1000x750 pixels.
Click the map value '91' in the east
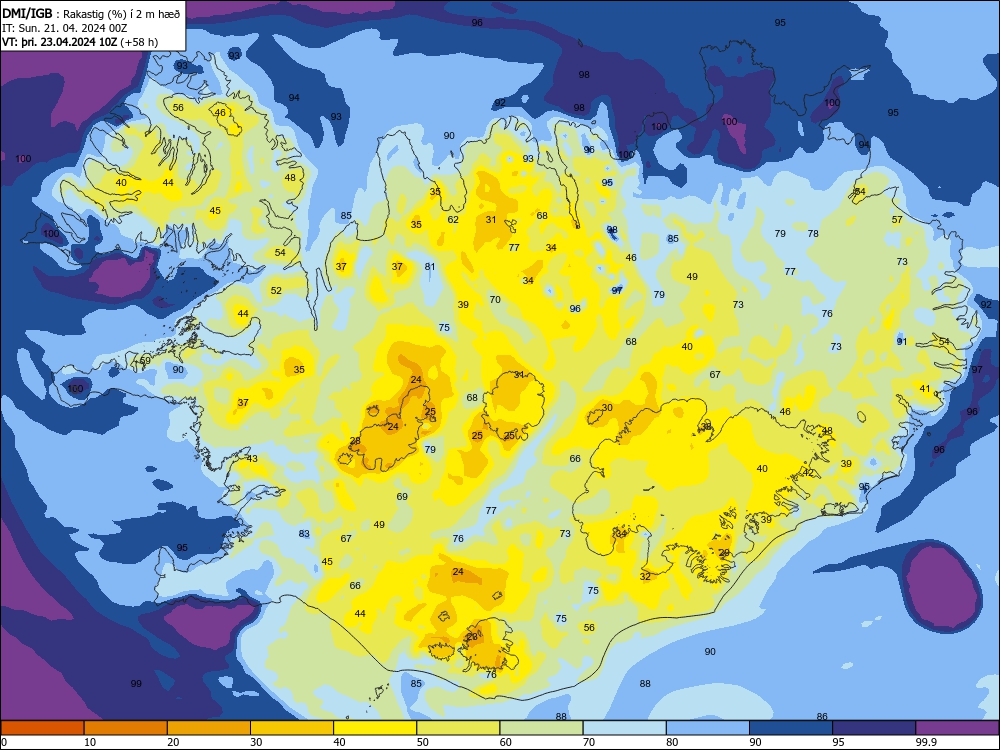[x=902, y=342]
